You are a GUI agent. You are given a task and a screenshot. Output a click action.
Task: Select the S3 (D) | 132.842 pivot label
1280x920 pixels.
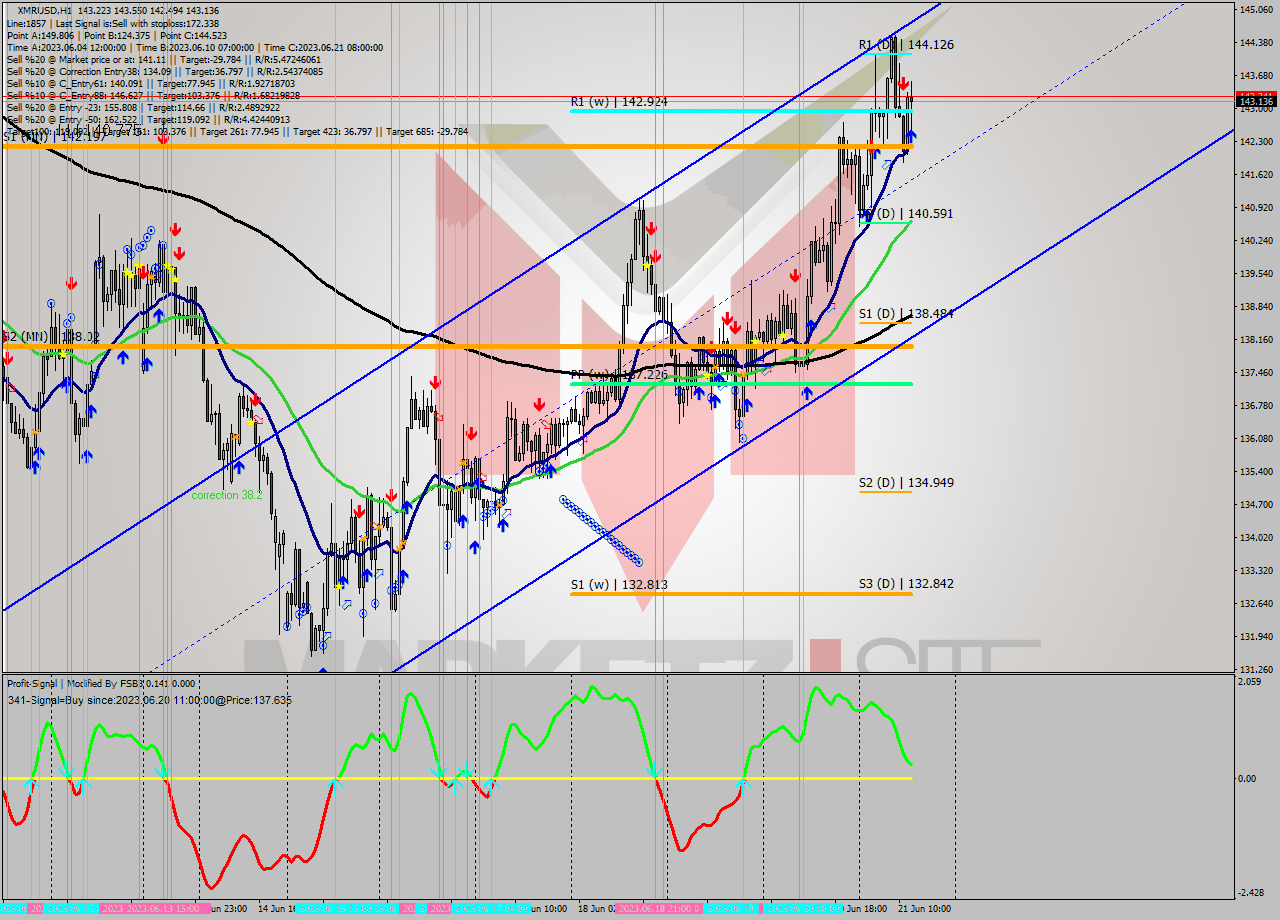pyautogui.click(x=906, y=583)
